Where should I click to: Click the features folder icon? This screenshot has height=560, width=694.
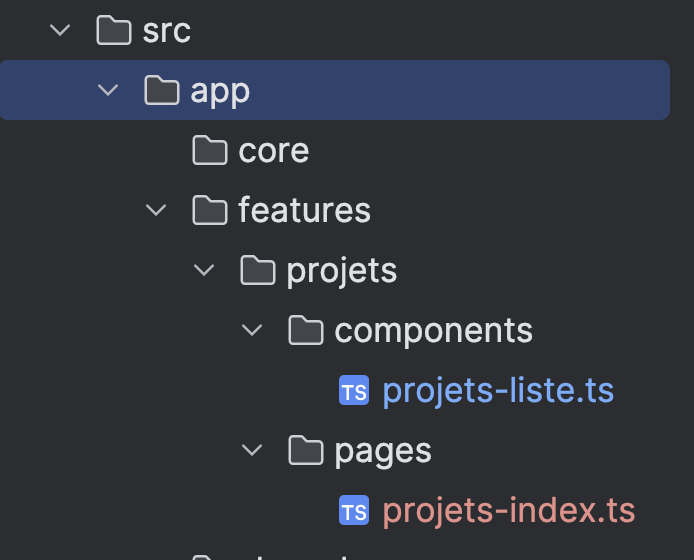[210, 211]
